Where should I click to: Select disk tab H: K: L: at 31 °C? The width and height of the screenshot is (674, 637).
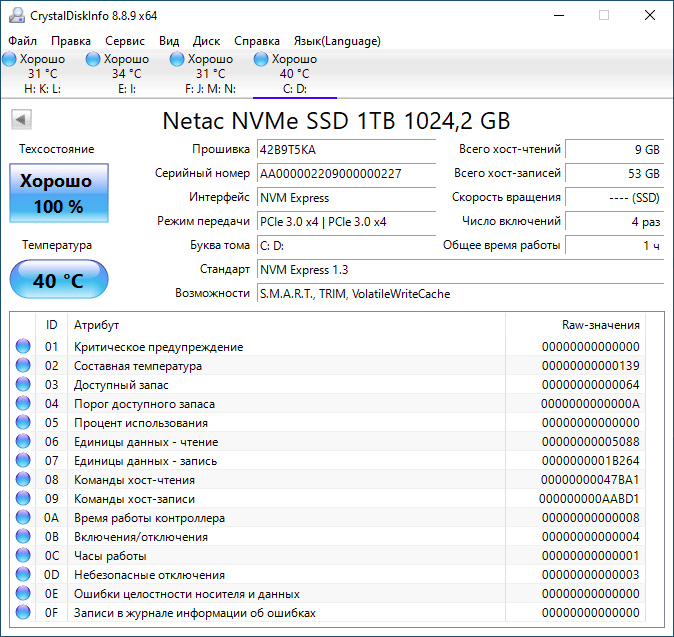tap(42, 74)
